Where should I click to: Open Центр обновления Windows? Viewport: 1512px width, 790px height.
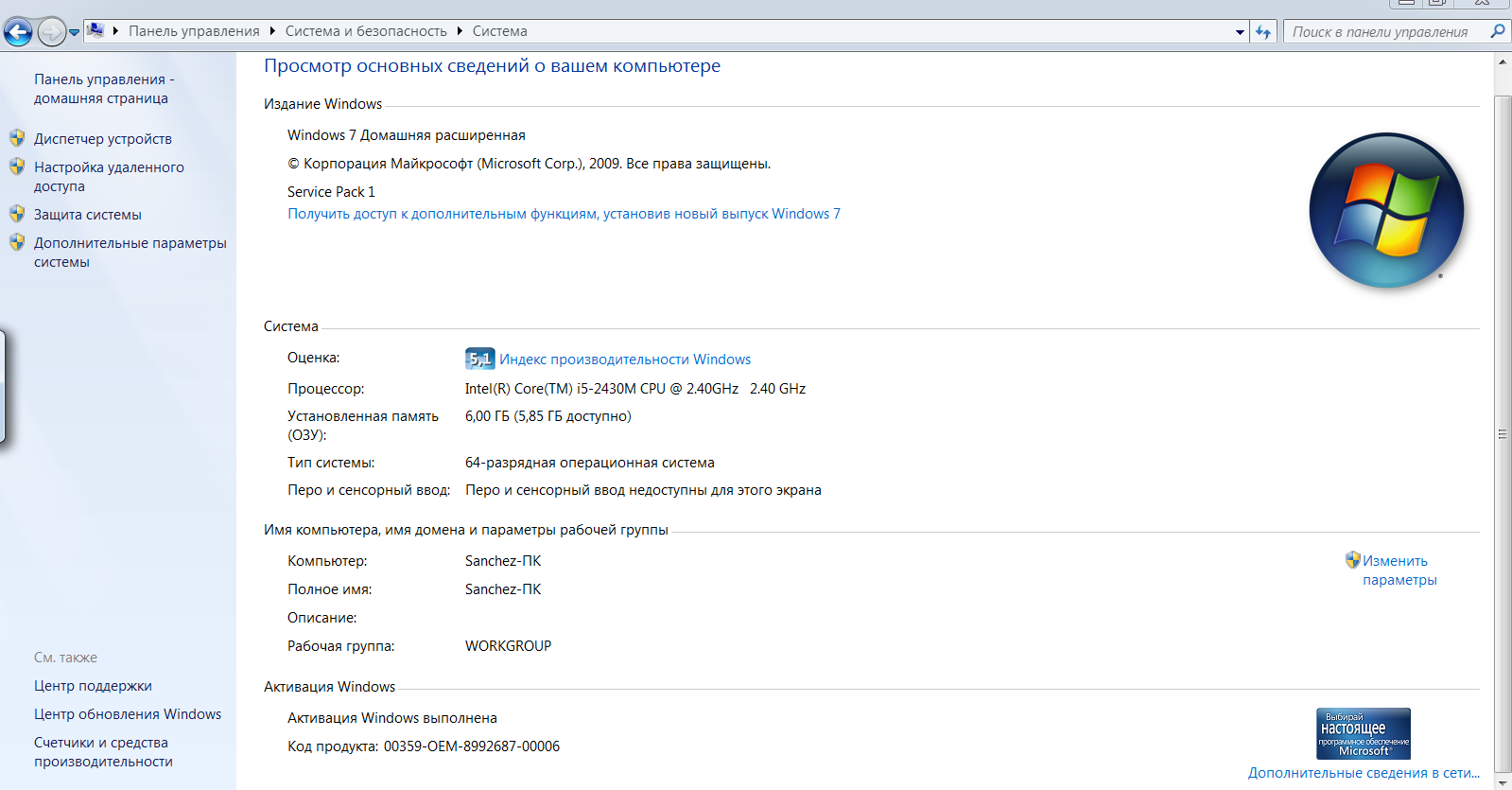(128, 714)
